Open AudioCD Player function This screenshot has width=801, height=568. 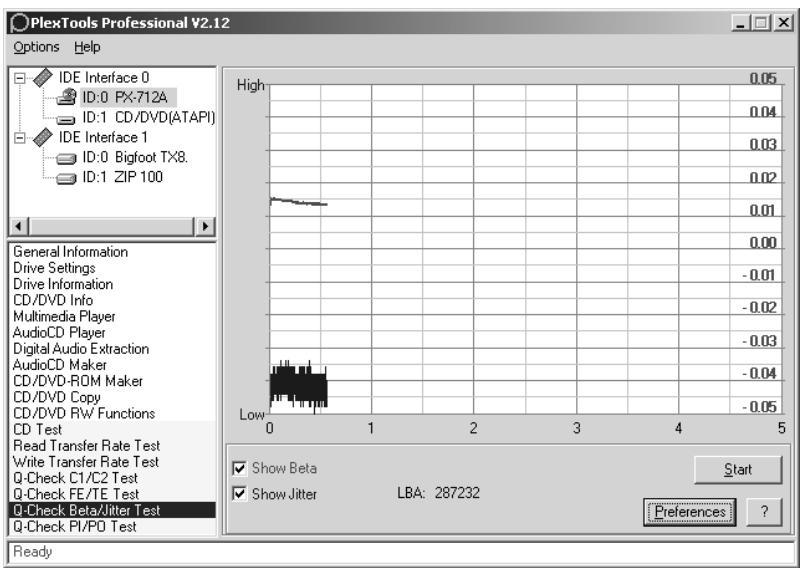tap(59, 333)
